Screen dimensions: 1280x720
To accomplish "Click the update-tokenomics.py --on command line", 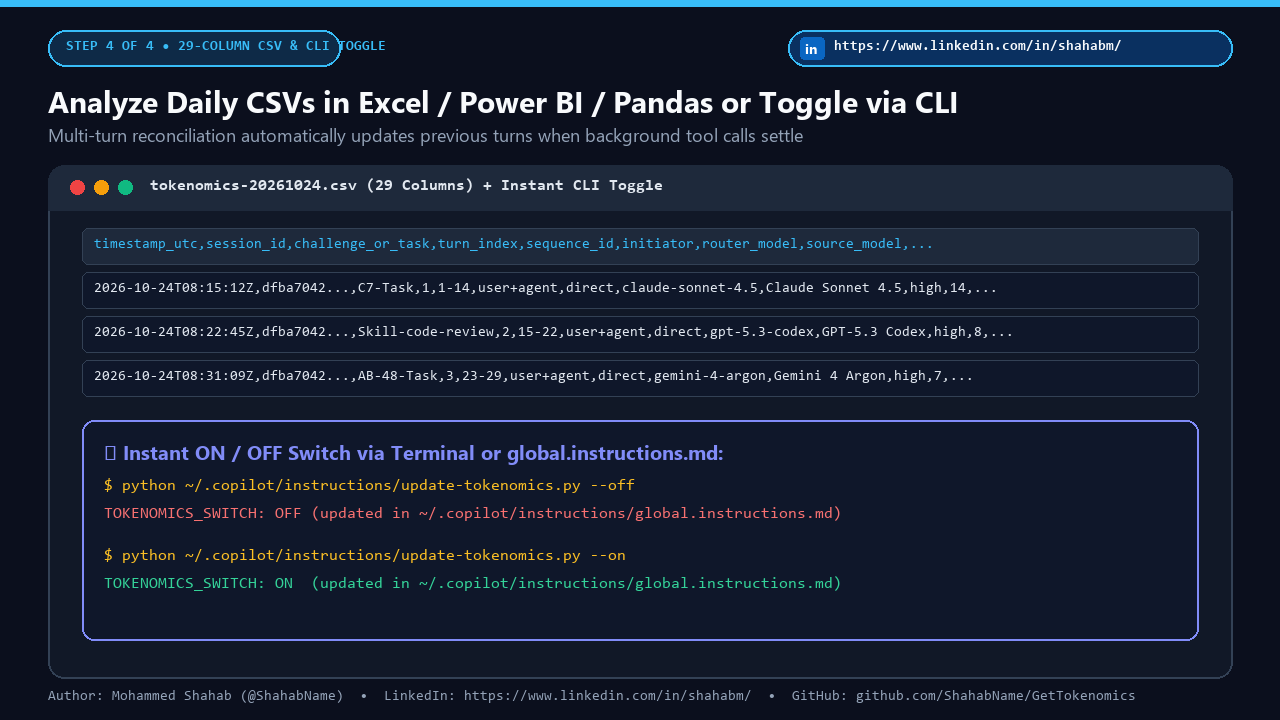I will point(365,555).
